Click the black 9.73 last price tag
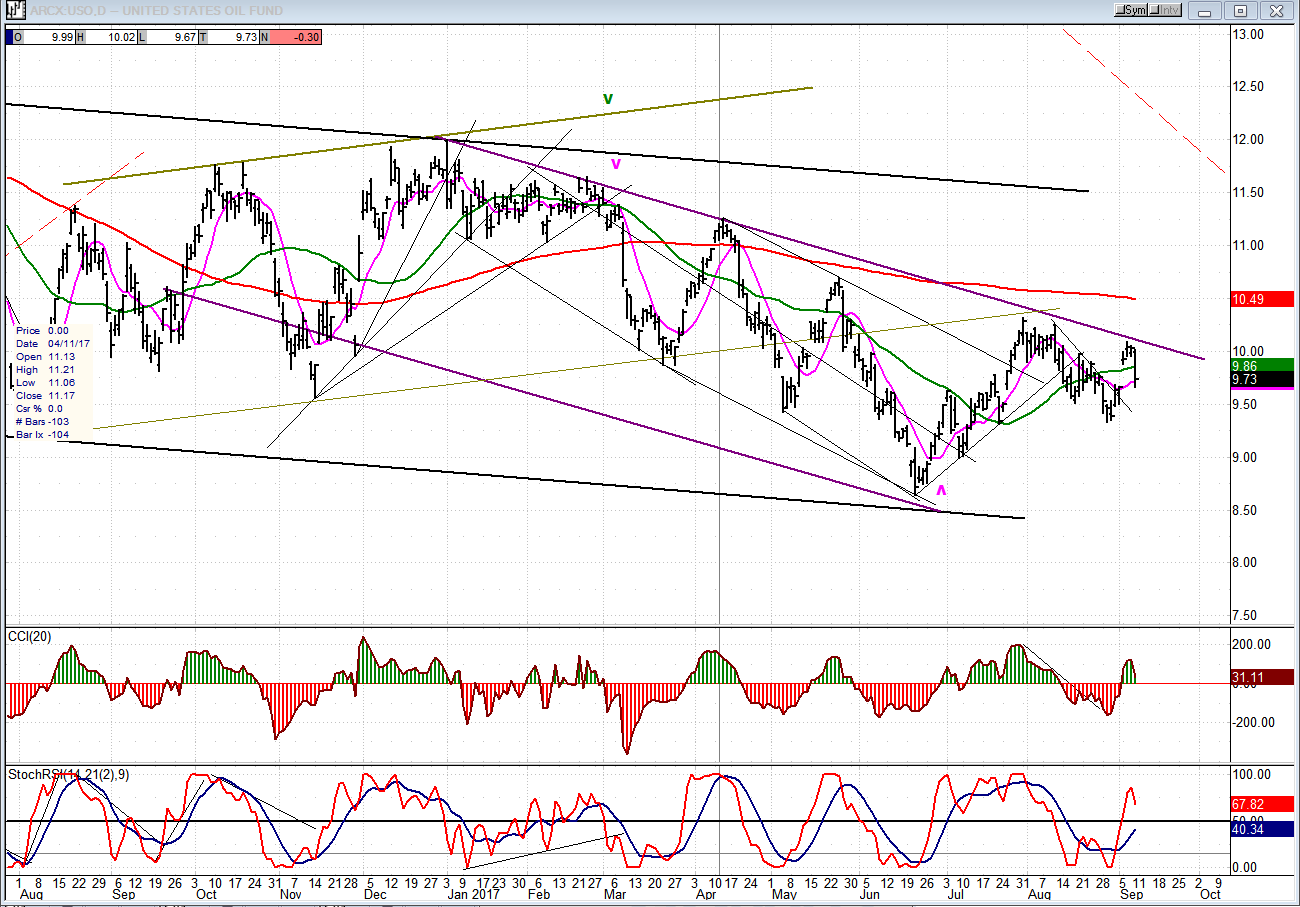 tap(1262, 380)
